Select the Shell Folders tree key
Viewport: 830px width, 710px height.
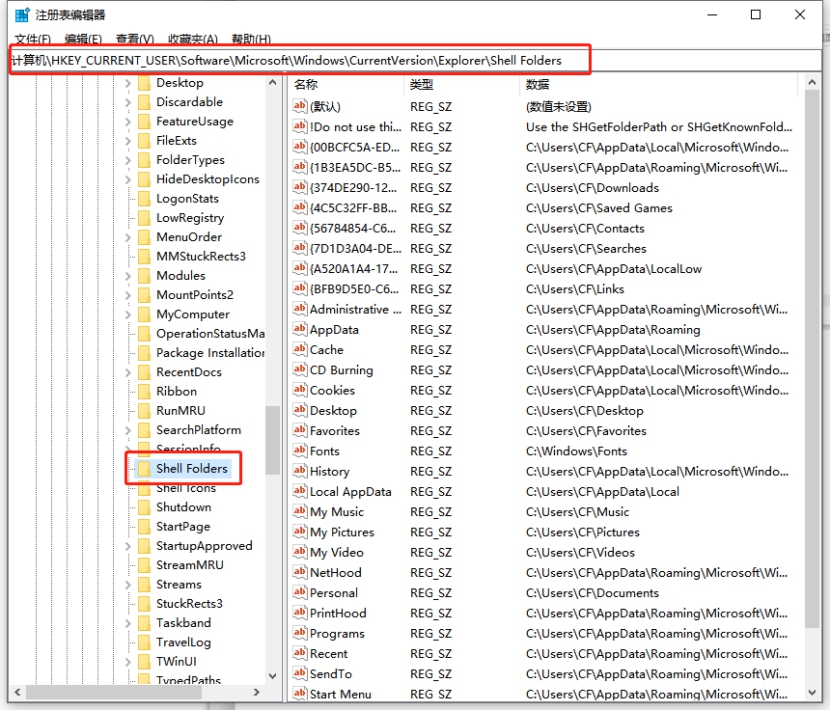tap(191, 468)
